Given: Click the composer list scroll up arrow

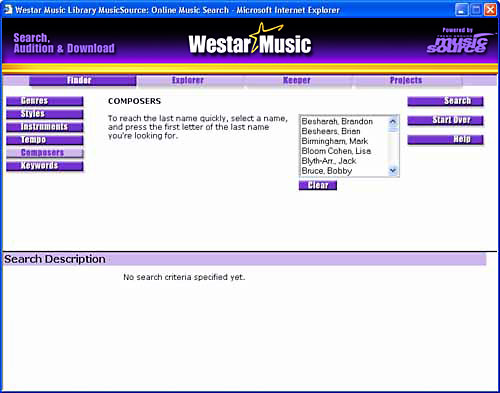Looking at the screenshot, I should point(393,121).
